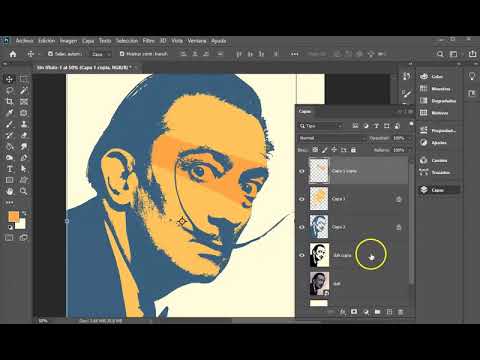Open the Filtro menu
Viewport: 480px width, 360px height.
(149, 41)
